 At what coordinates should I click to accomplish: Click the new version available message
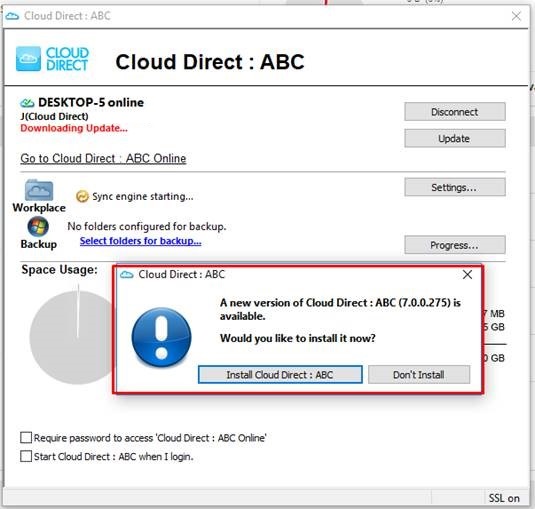pos(341,309)
